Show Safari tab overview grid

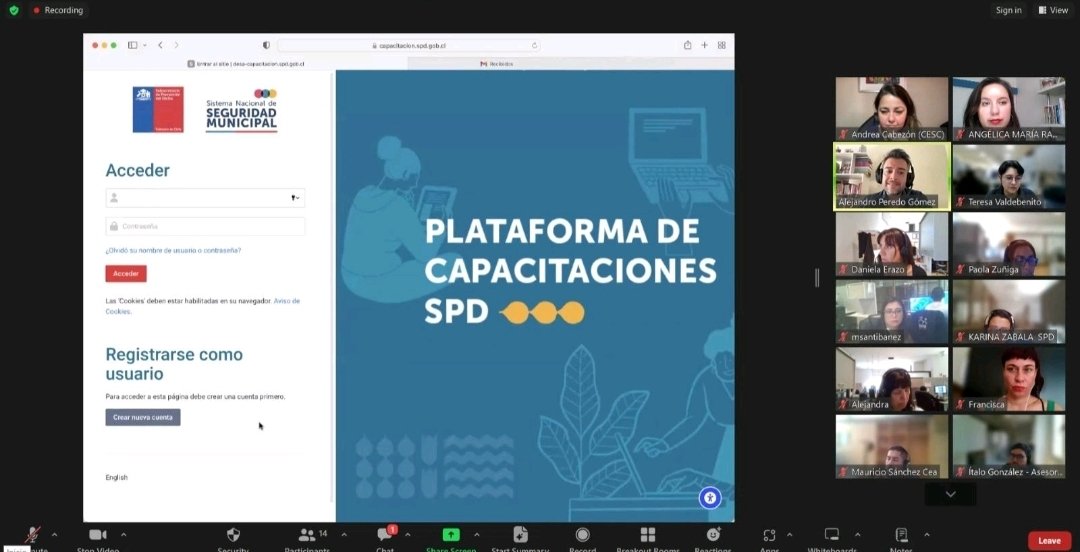click(x=722, y=45)
